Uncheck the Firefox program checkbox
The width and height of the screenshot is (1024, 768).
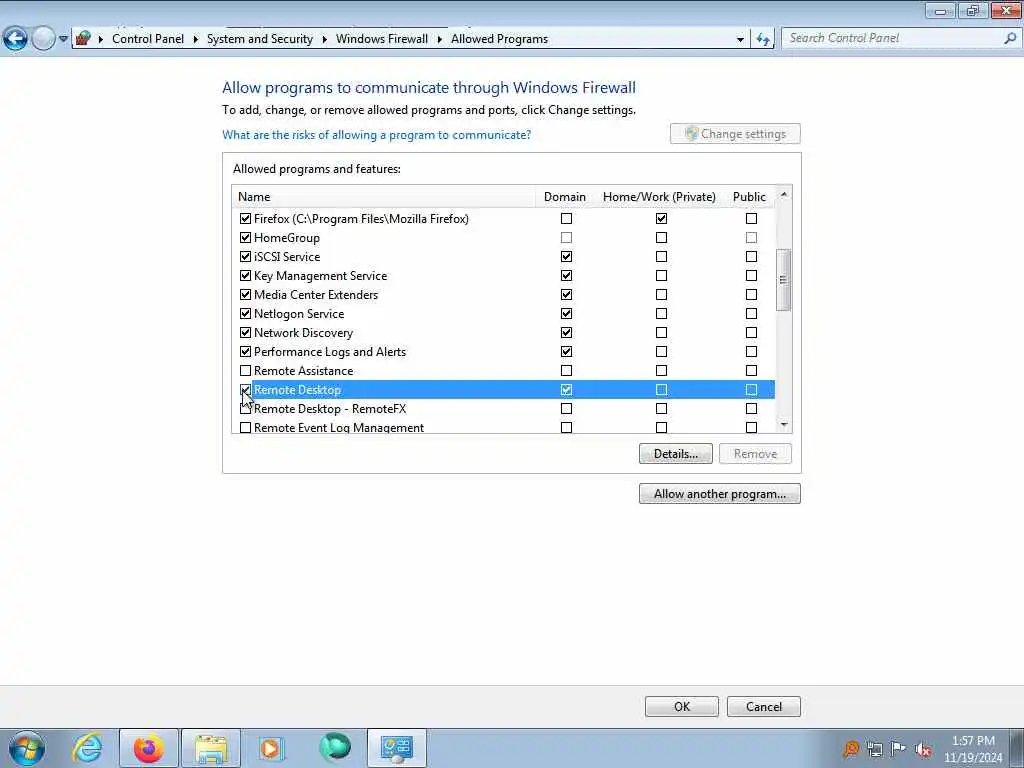(x=246, y=219)
